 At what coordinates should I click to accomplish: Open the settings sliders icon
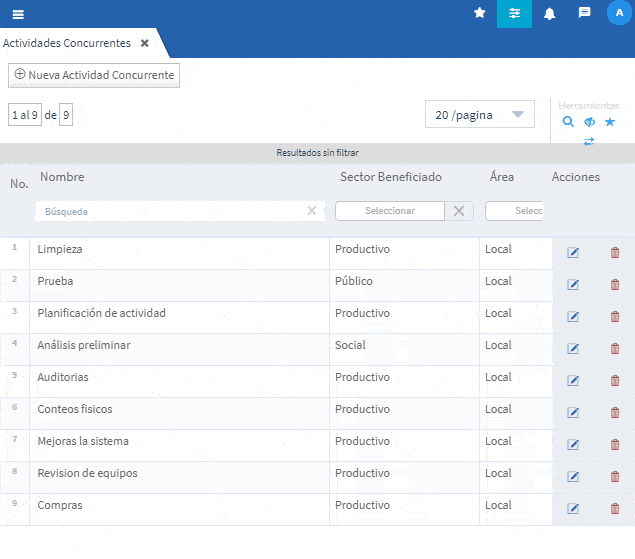tap(514, 13)
